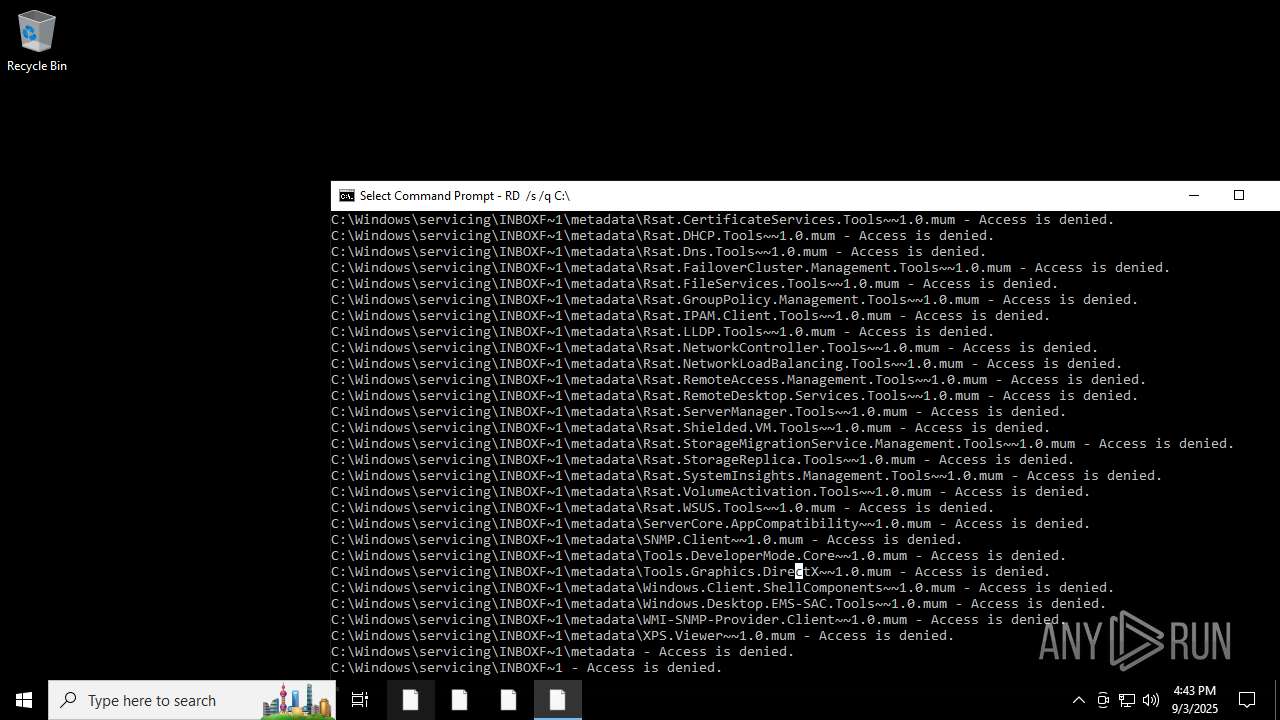Click the Rsat.DHCP.Tools output line
The width and height of the screenshot is (1280, 720).
pos(663,236)
